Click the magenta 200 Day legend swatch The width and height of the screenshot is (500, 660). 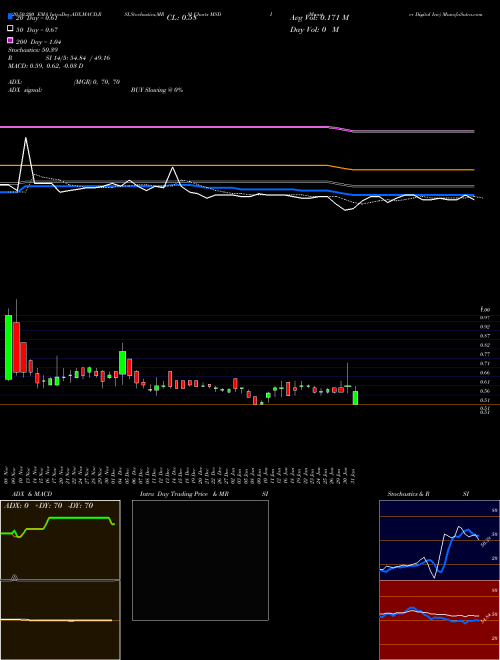[x=10, y=40]
